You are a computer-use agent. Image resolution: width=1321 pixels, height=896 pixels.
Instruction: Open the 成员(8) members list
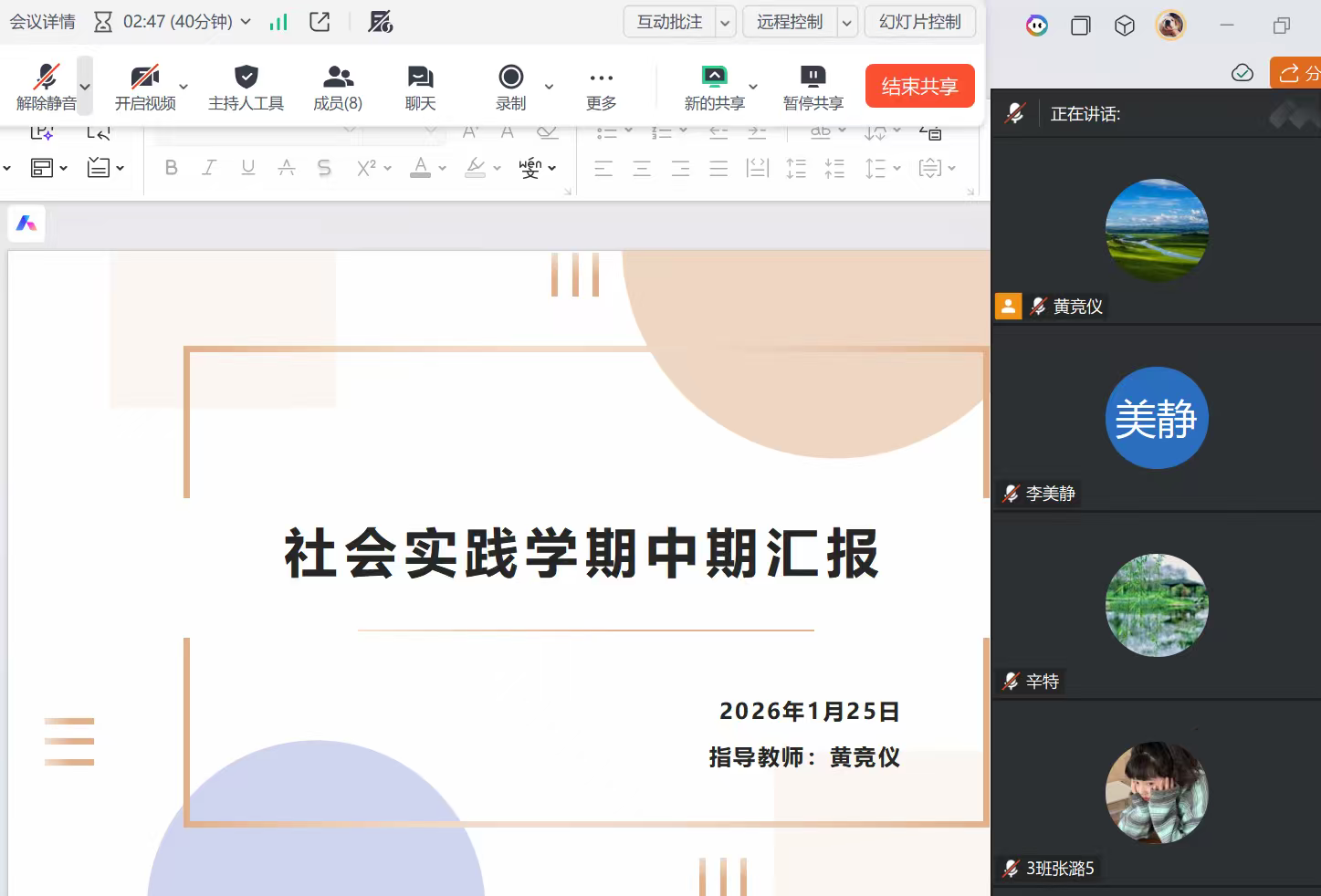pos(338,87)
